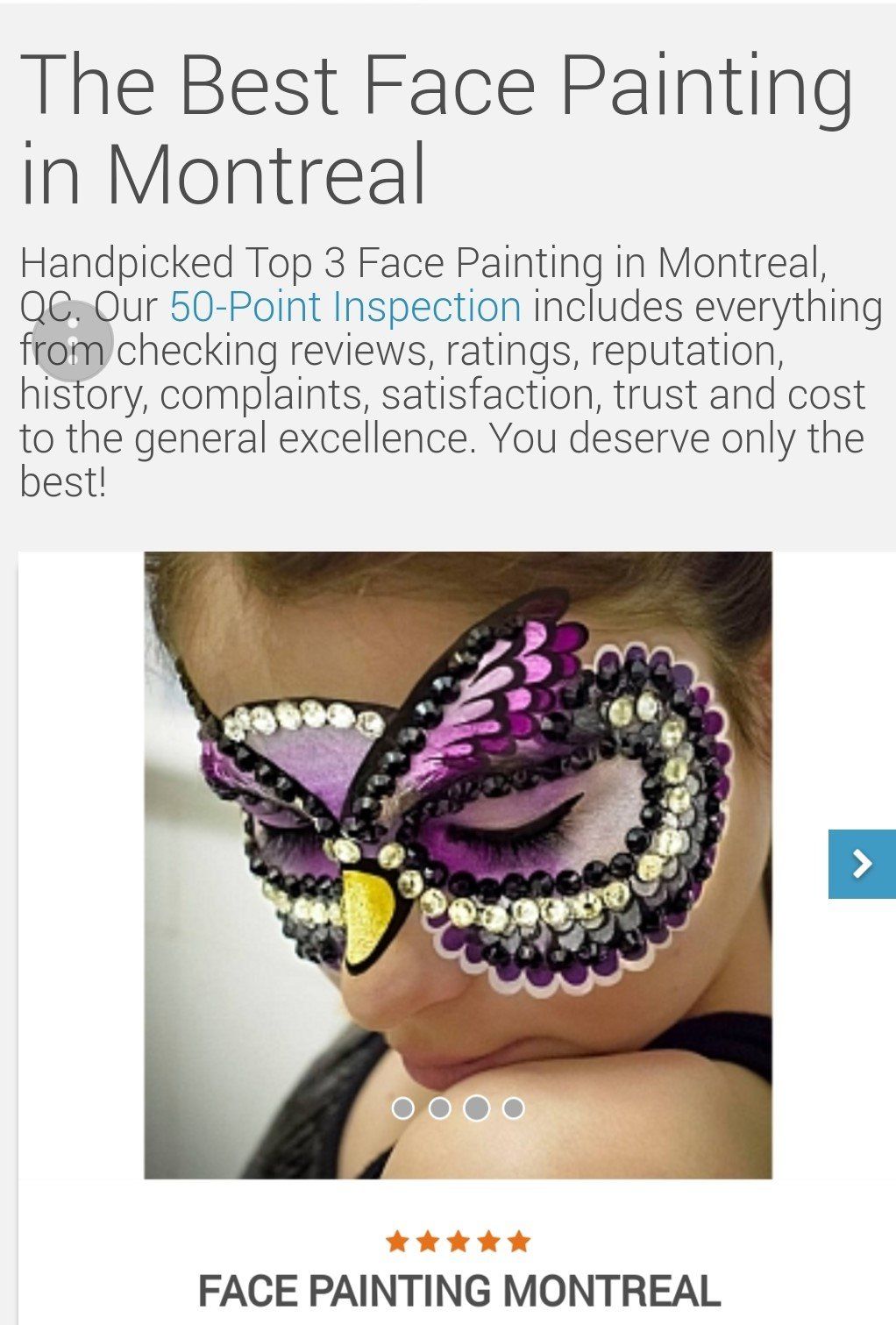Select the larger active third carousel dot
896x1325 pixels.
tap(476, 1108)
